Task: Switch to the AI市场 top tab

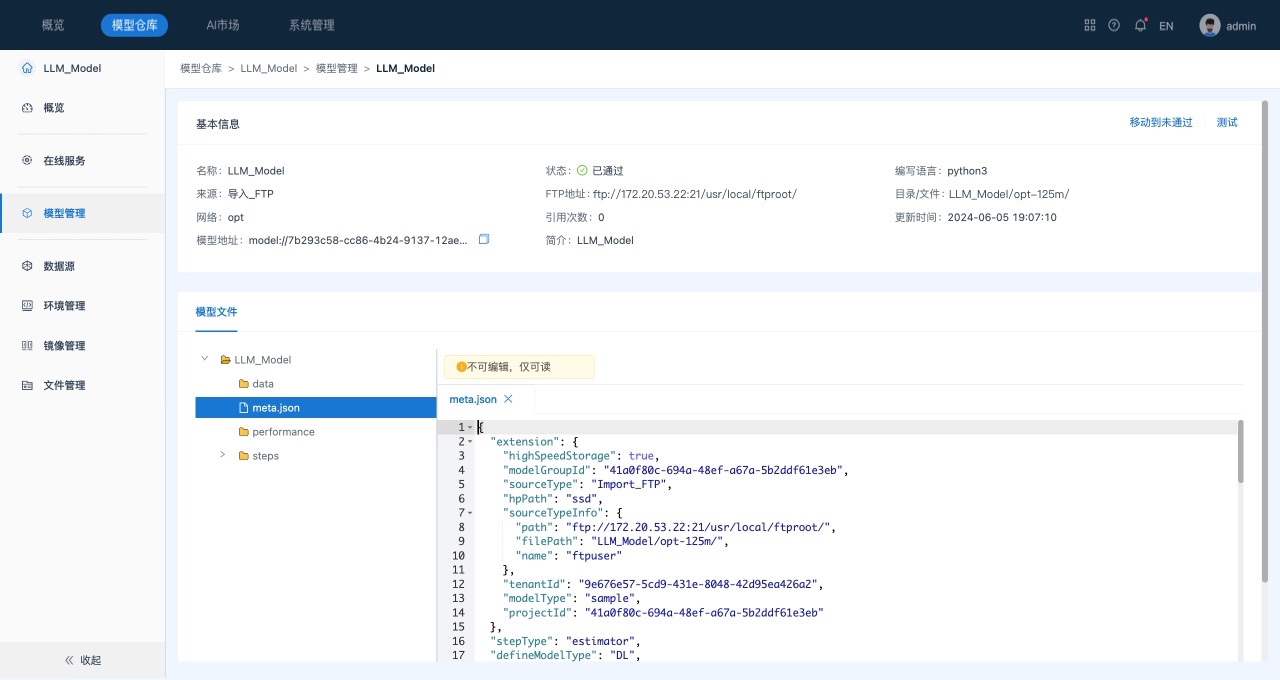Action: click(222, 25)
